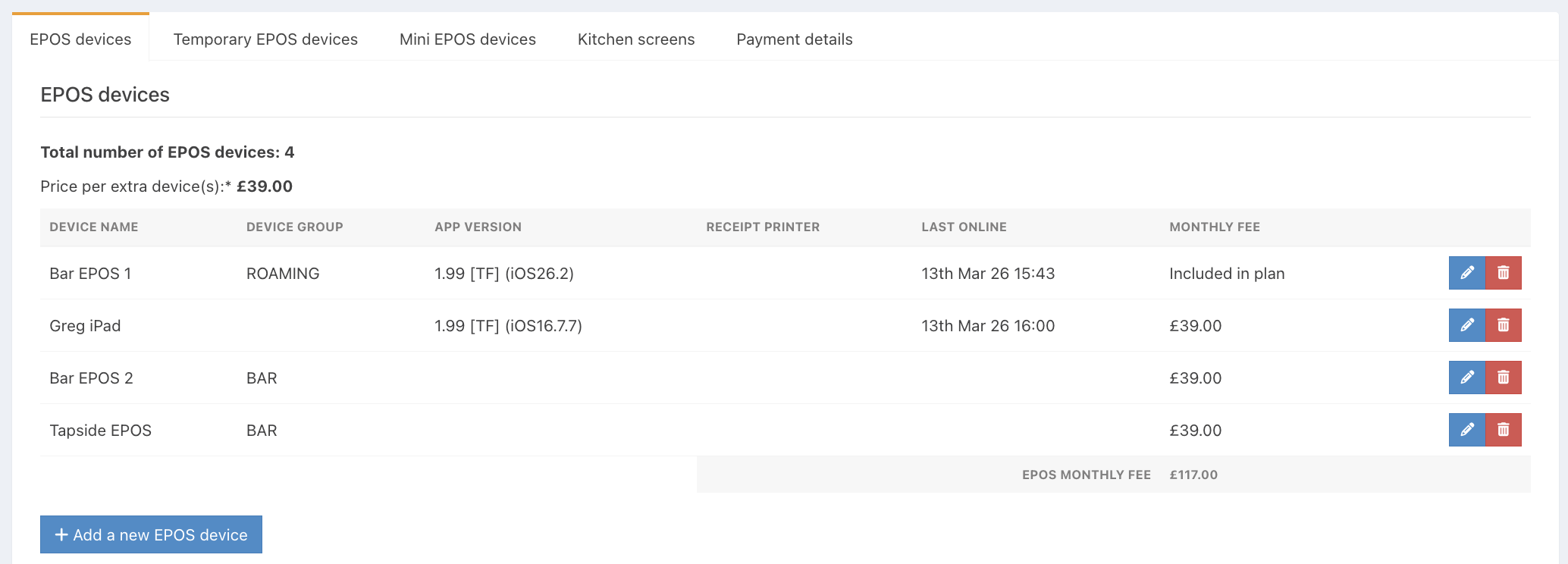Screen dimensions: 1568x564
Task: Delete the Bar EPOS 2 device
Action: coord(1503,378)
